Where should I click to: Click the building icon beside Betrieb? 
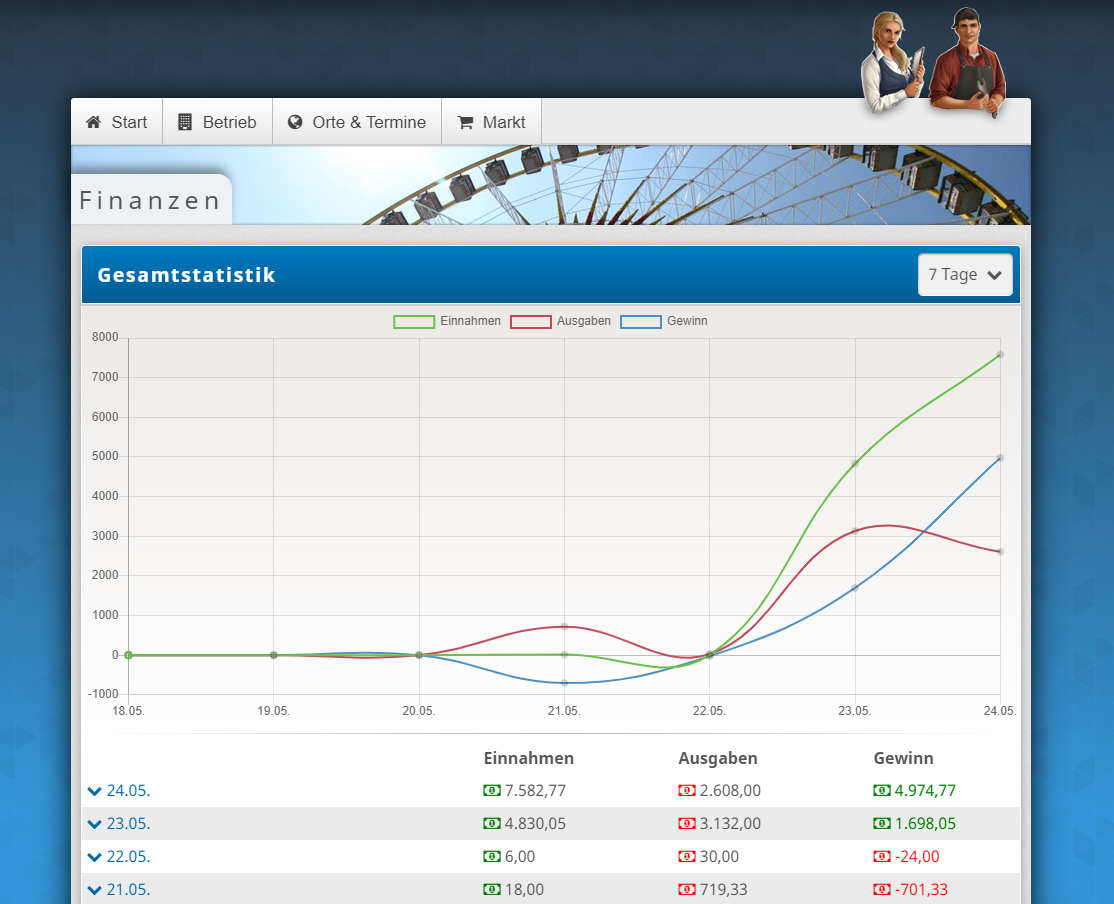tap(185, 122)
